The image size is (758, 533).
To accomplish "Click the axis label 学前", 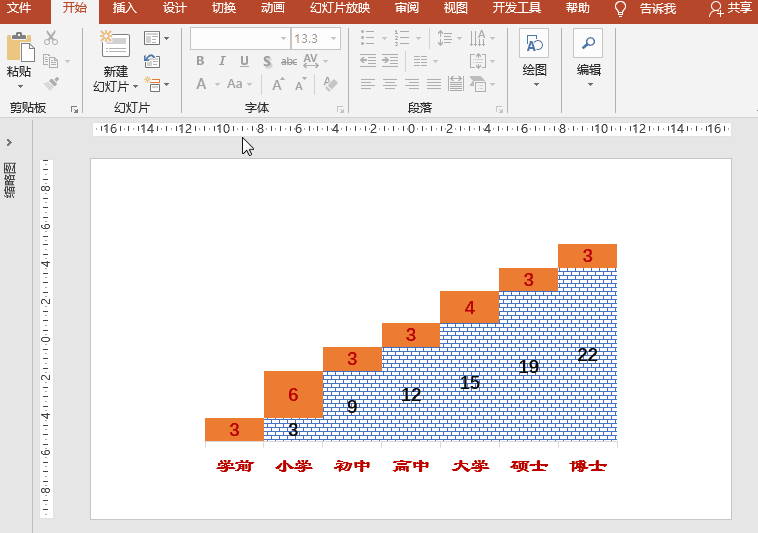I will [x=235, y=466].
